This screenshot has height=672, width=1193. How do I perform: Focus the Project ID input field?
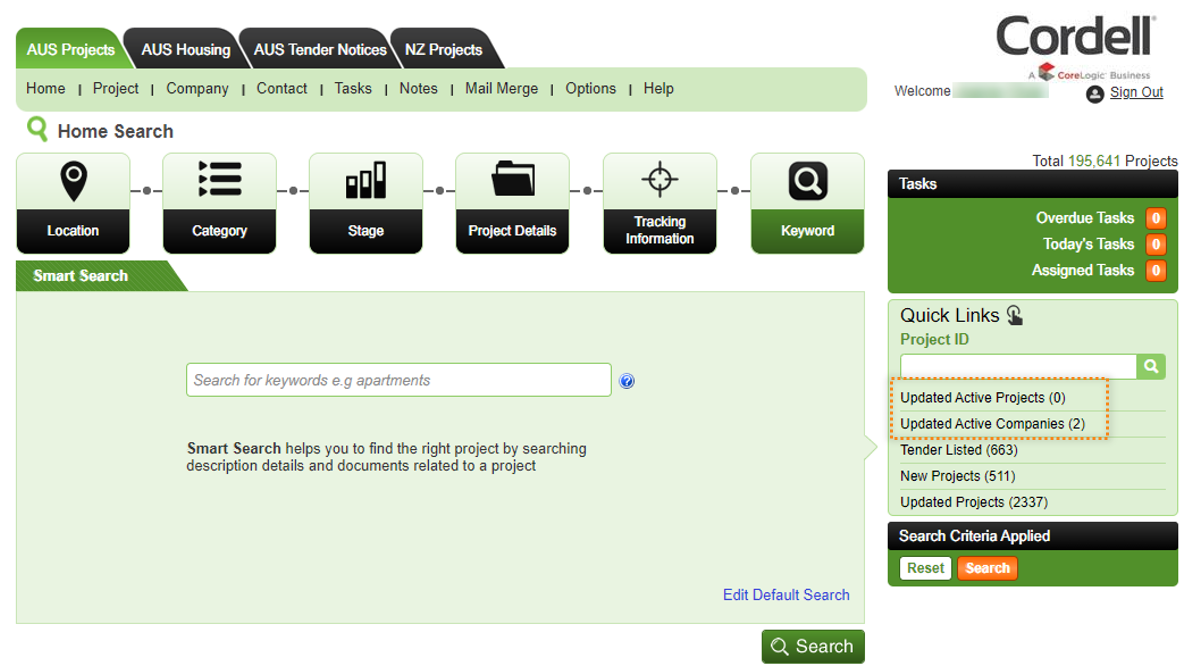(x=1018, y=366)
